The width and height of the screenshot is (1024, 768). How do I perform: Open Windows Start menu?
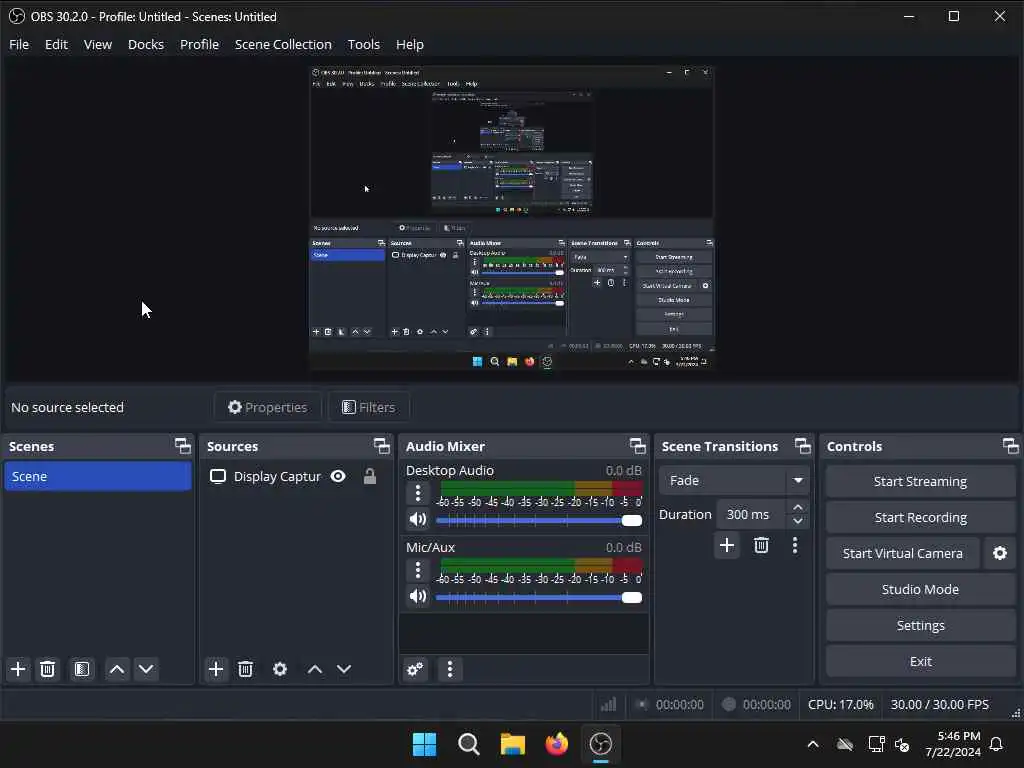424,744
